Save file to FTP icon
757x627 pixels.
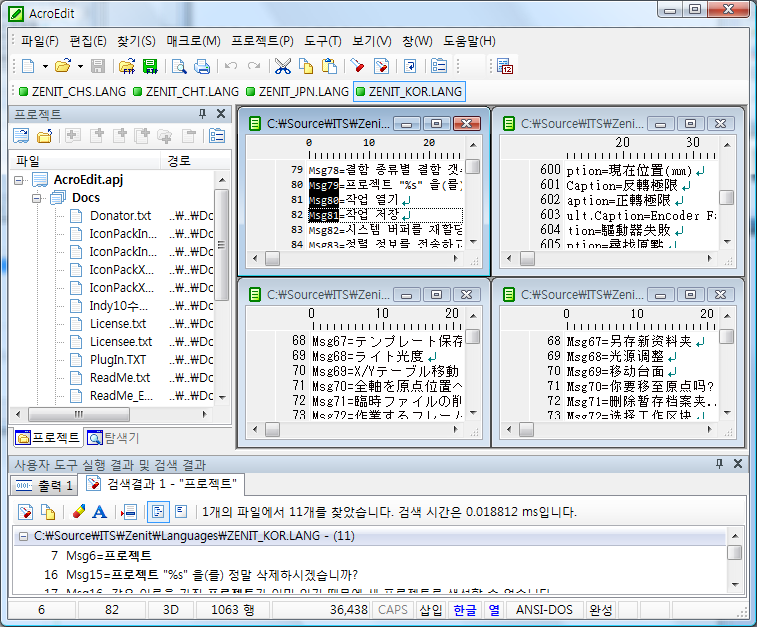(150, 66)
